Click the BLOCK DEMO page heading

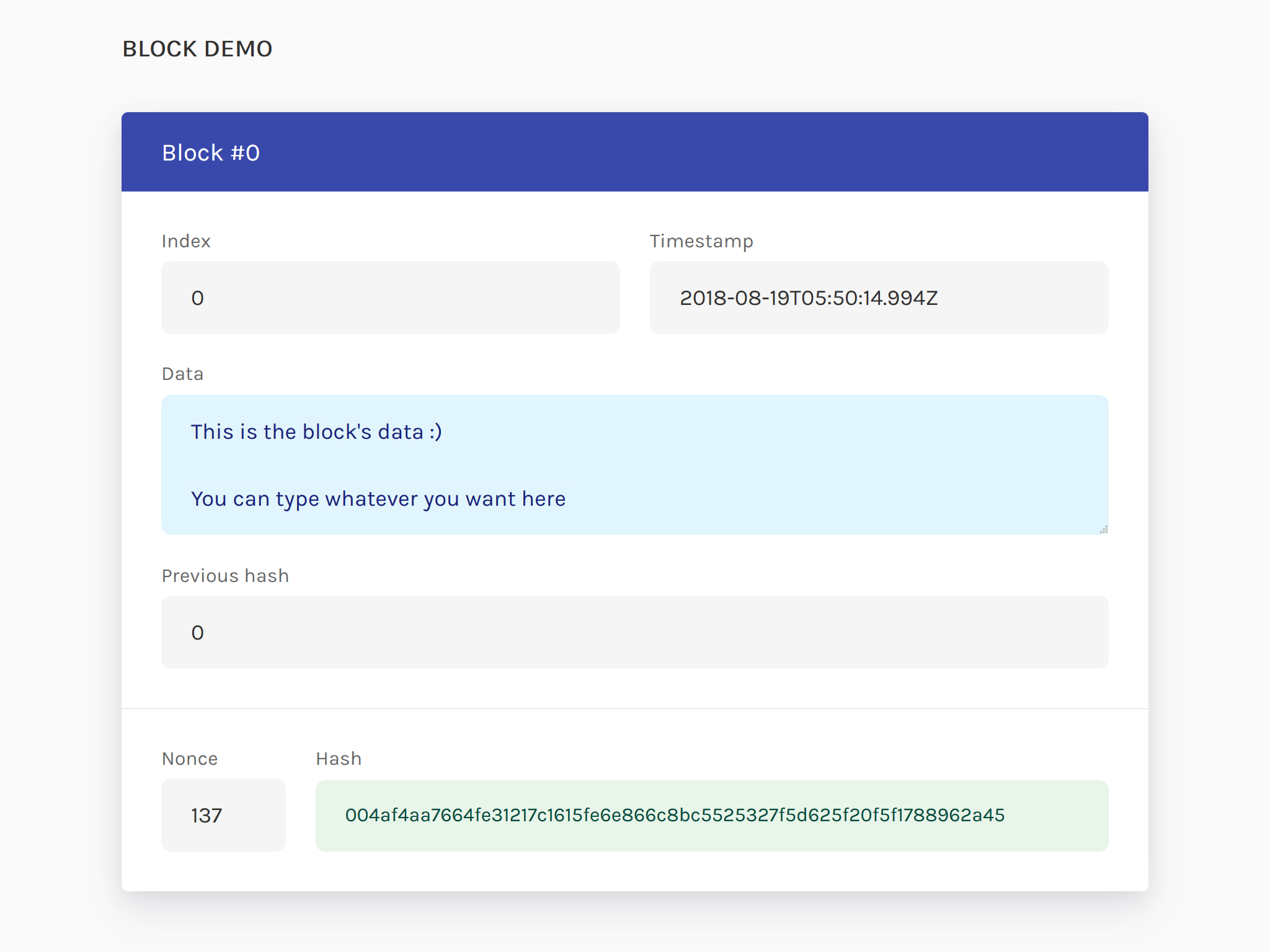pyautogui.click(x=197, y=49)
